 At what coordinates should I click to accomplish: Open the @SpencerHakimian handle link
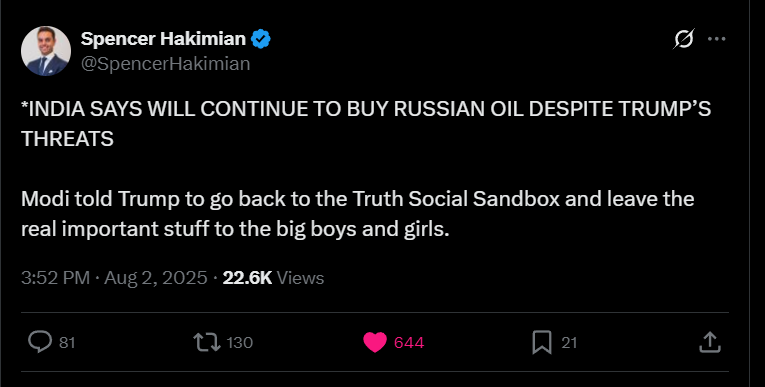click(165, 64)
